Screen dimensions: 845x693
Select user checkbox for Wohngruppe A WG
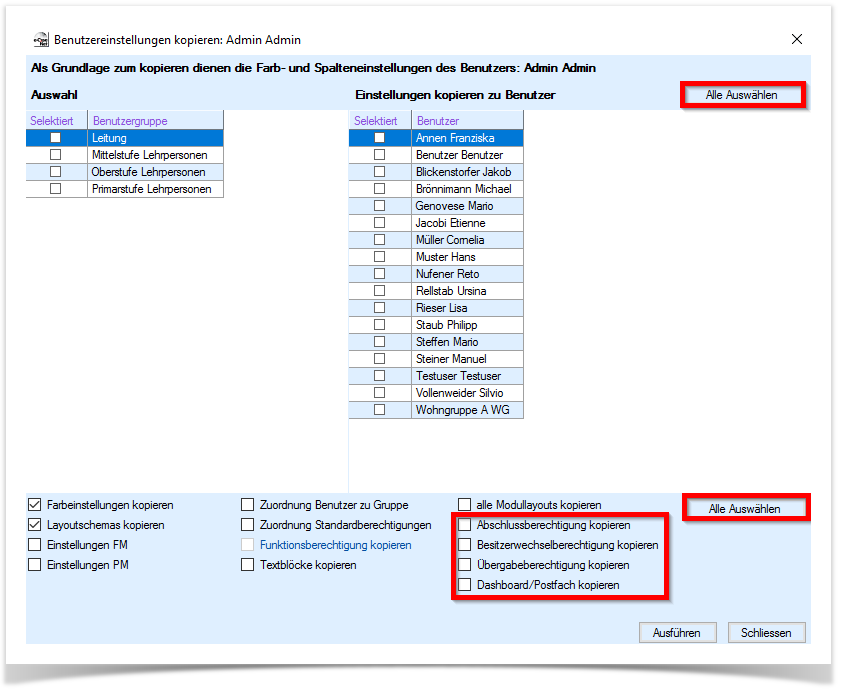tap(379, 410)
